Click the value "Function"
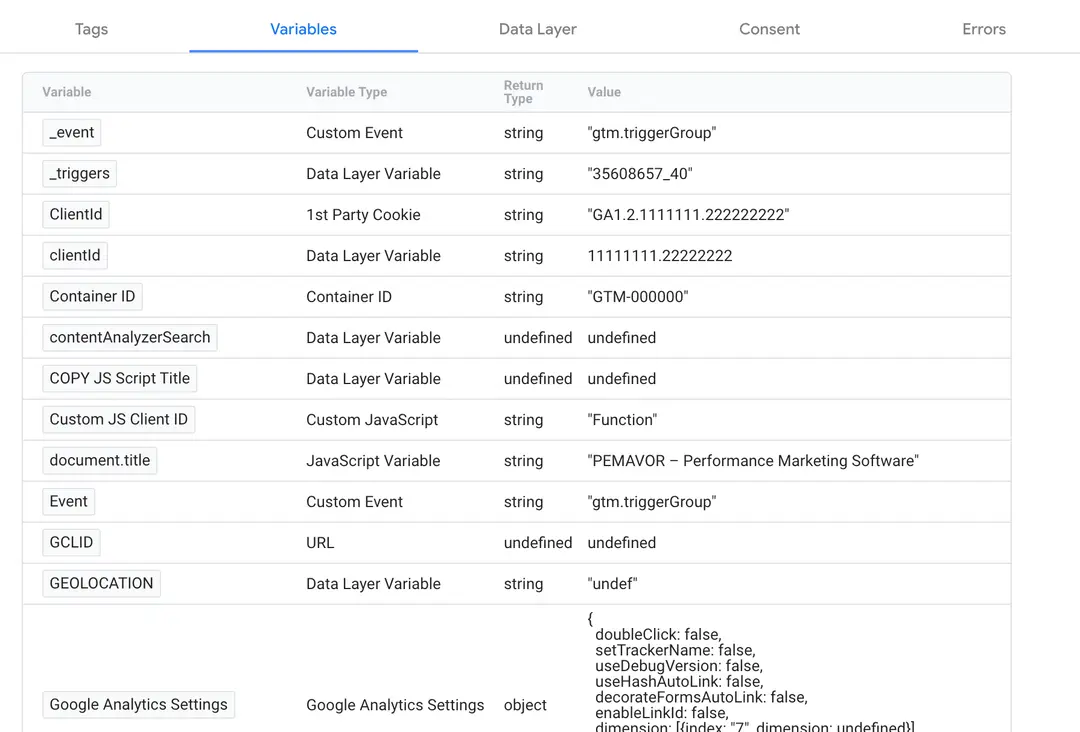Image resolution: width=1080 pixels, height=732 pixels. coord(622,420)
